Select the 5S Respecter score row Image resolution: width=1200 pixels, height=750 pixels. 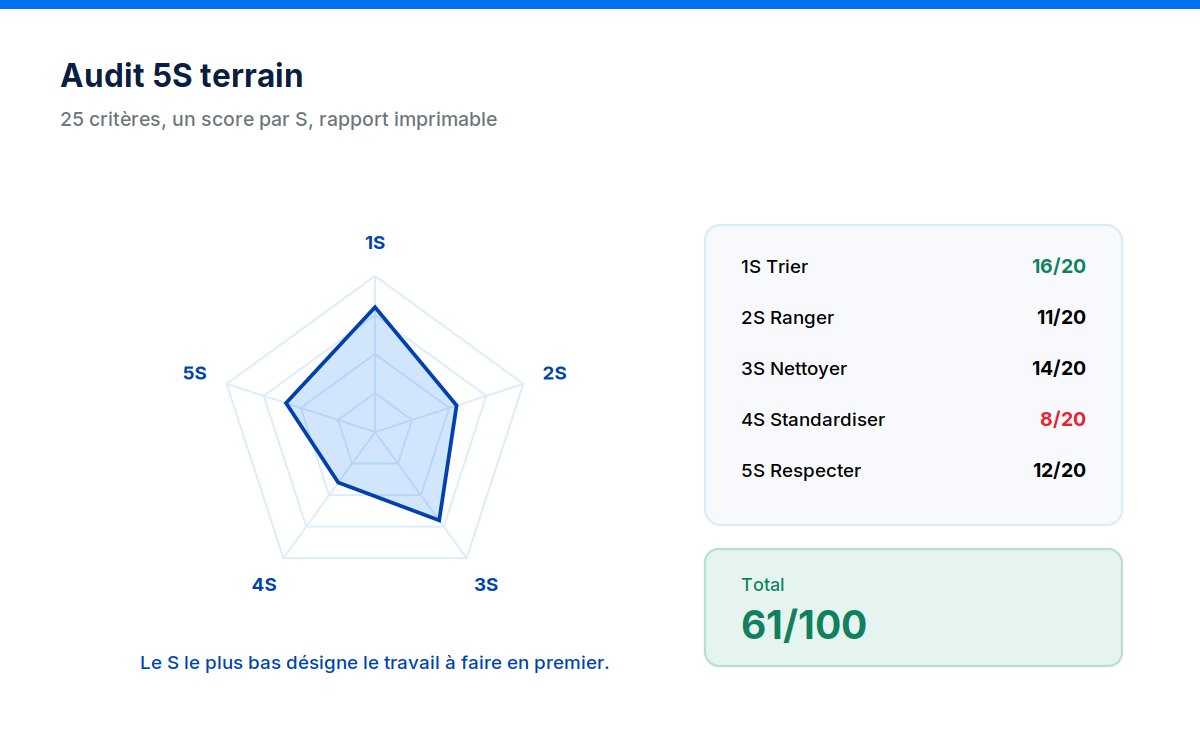coord(914,471)
